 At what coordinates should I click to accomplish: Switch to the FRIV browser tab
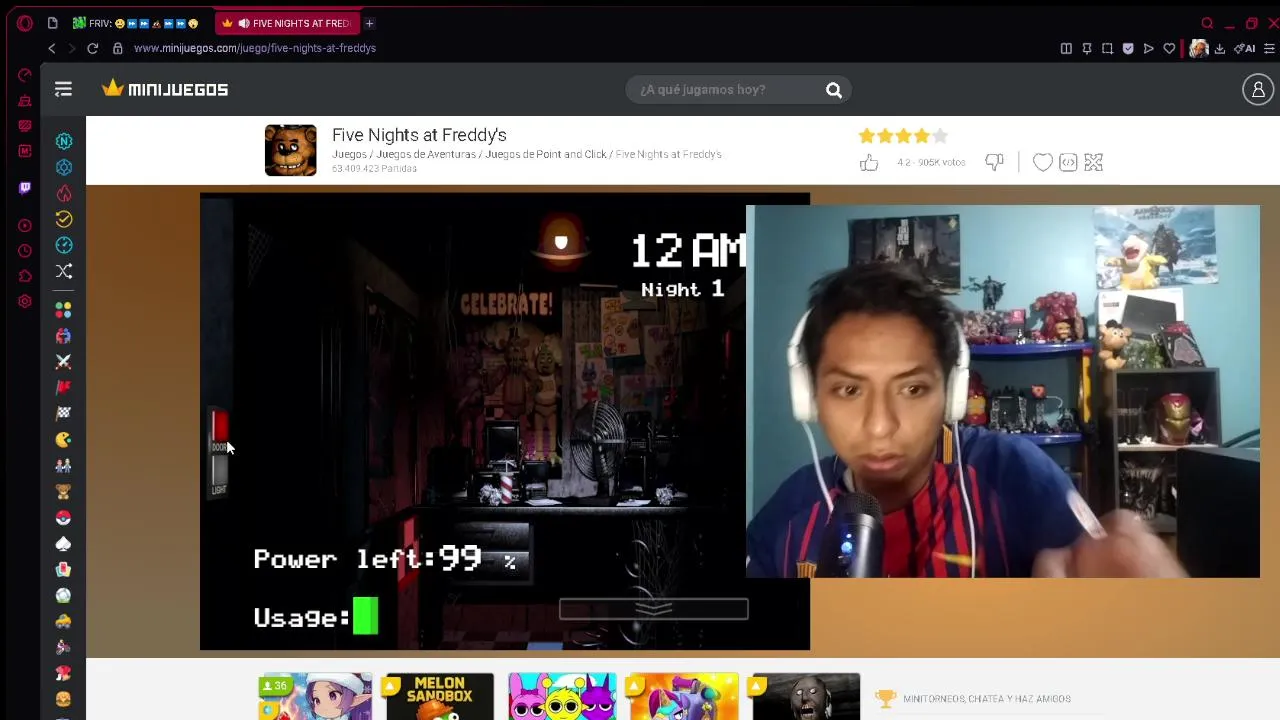click(x=136, y=23)
